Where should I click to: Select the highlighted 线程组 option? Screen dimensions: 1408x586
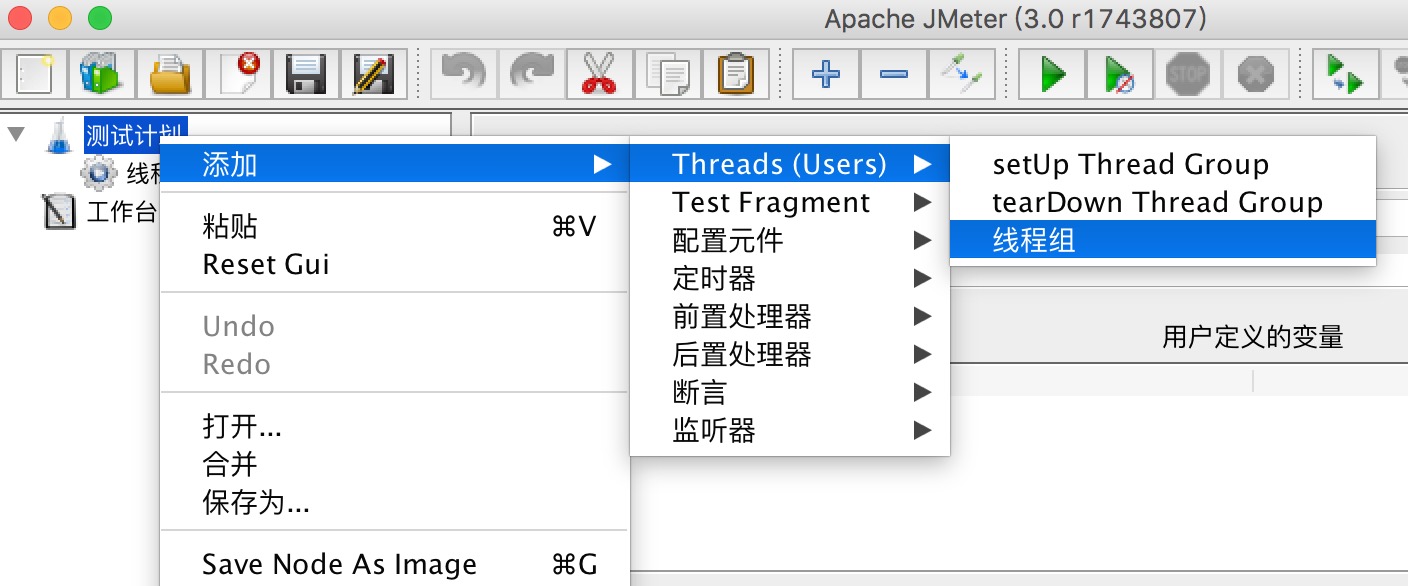click(1163, 240)
